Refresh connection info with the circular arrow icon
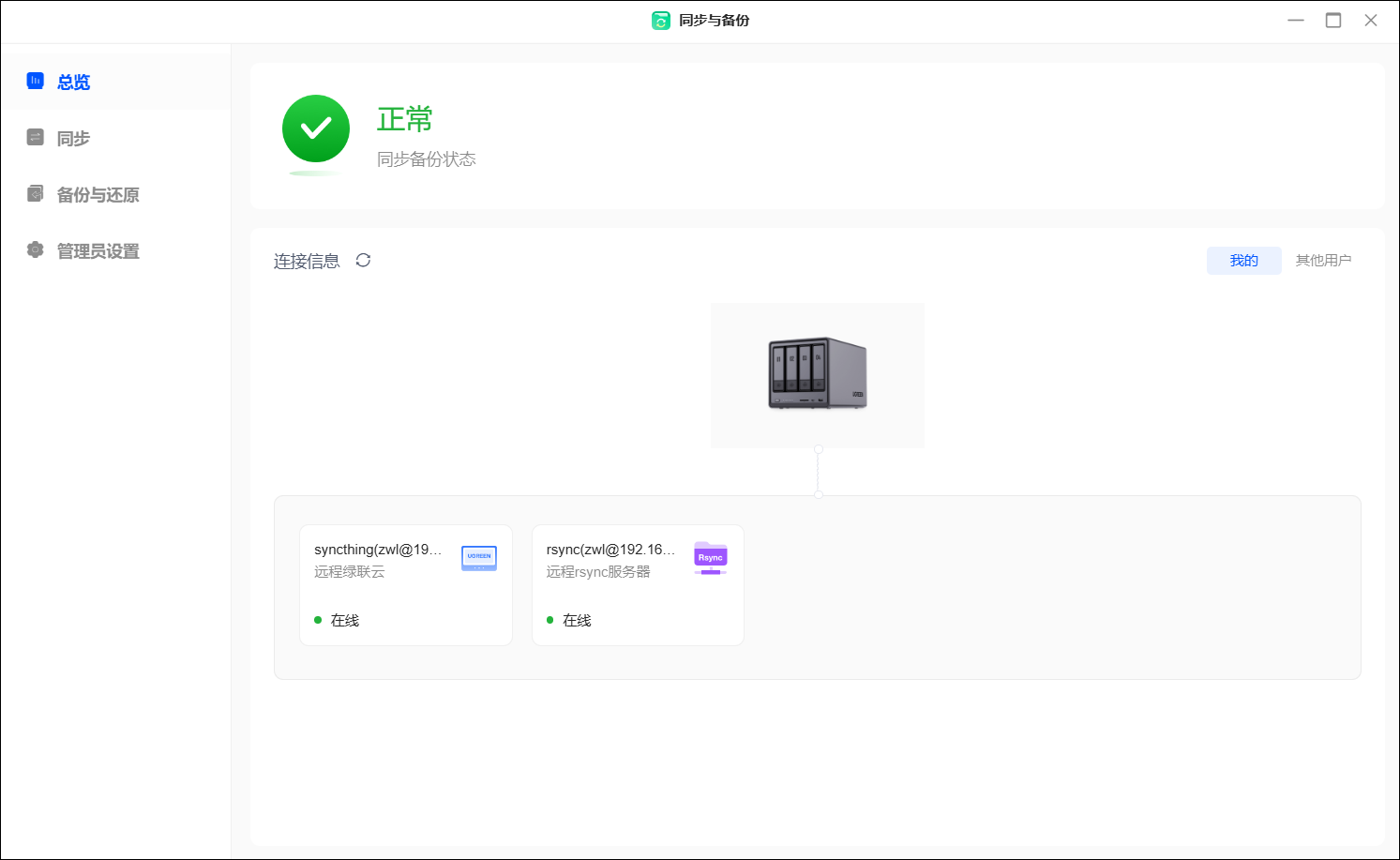 coord(364,261)
